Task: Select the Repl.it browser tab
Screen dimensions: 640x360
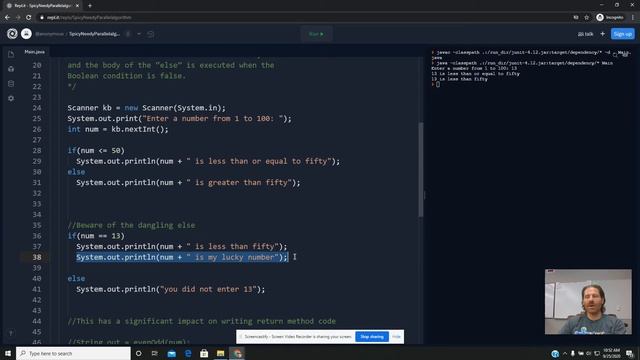Action: [x=42, y=6]
